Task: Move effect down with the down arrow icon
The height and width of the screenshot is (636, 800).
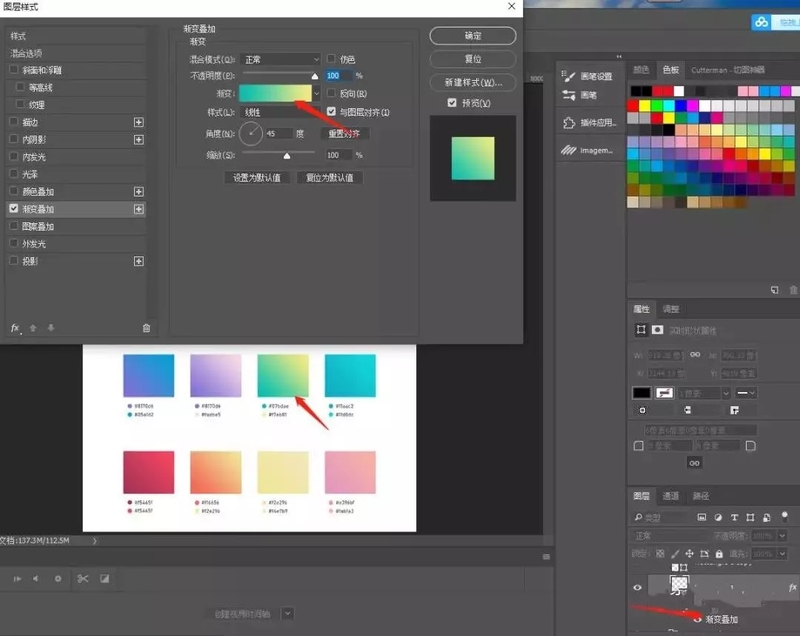Action: click(51, 328)
